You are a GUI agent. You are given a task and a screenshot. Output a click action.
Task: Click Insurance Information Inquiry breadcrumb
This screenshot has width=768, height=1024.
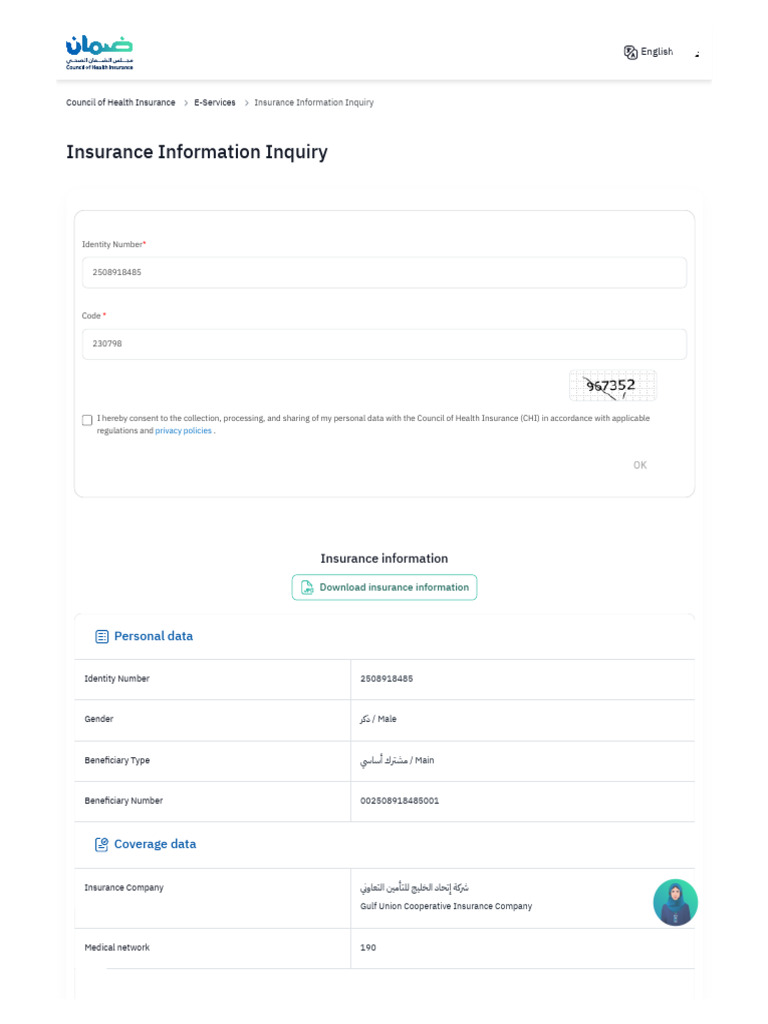coord(314,103)
